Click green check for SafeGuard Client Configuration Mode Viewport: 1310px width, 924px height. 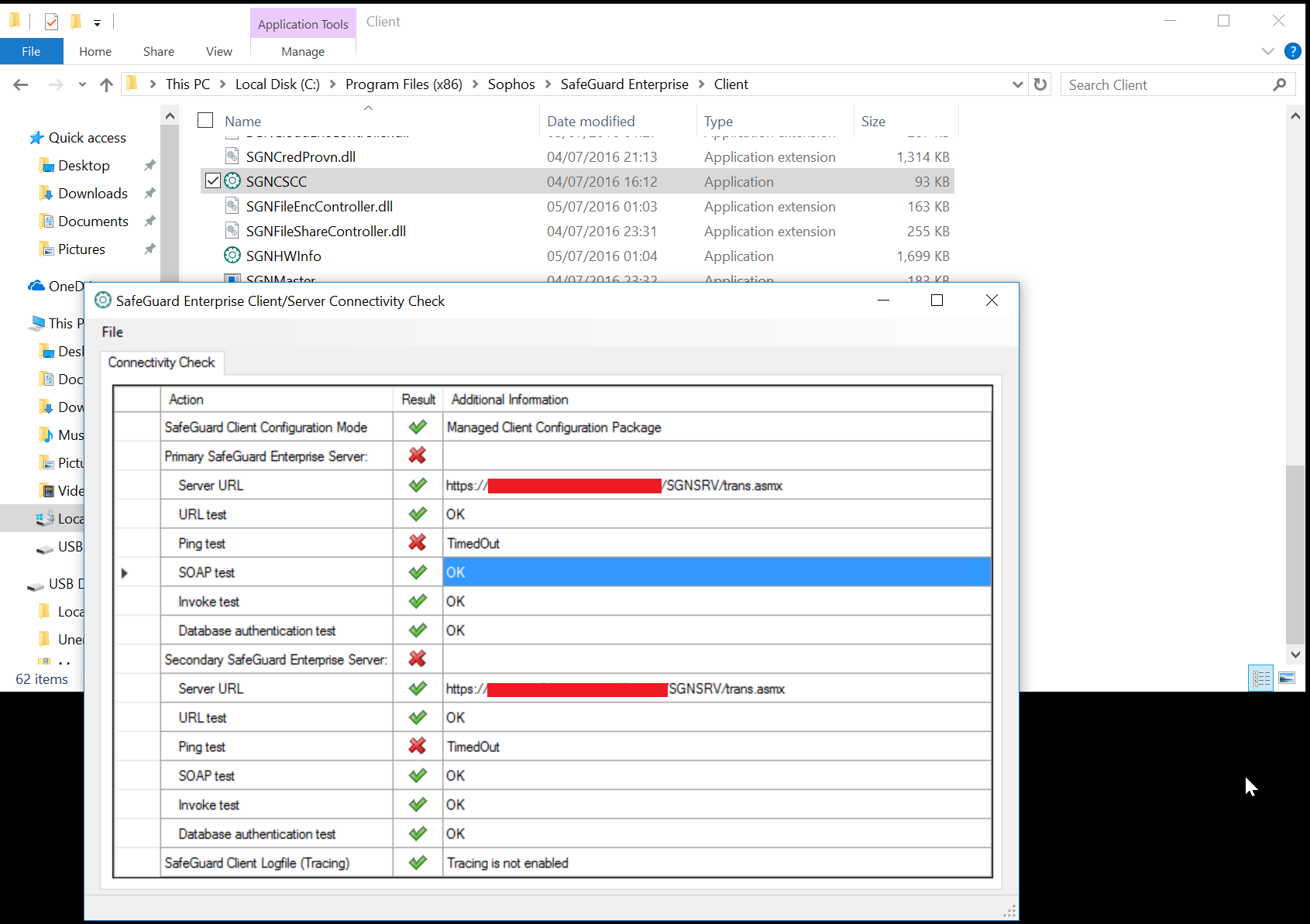coord(418,427)
